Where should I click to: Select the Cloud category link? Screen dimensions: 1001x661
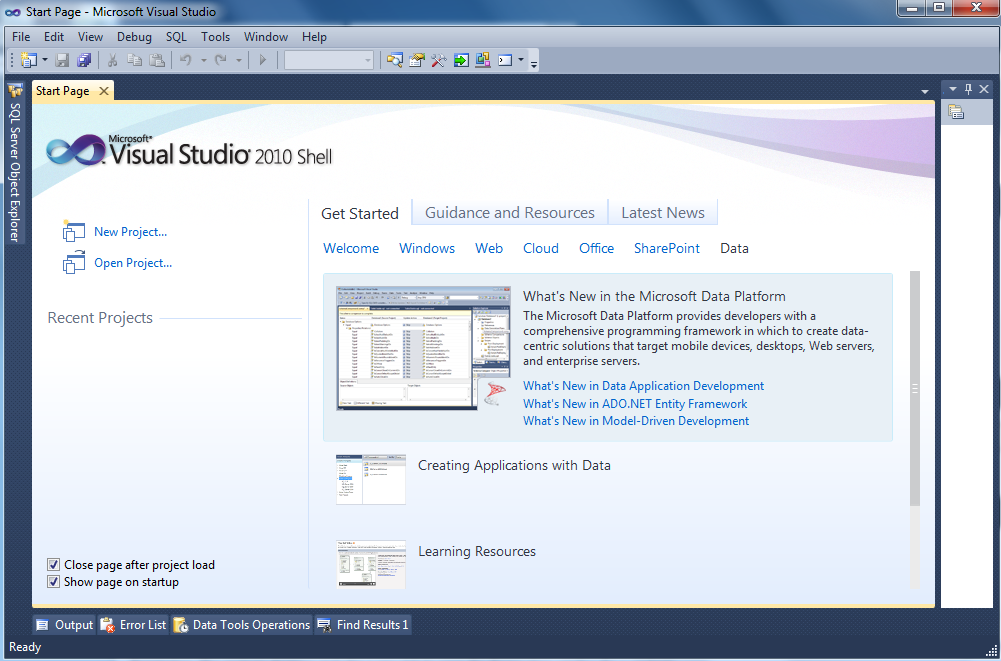coord(541,248)
